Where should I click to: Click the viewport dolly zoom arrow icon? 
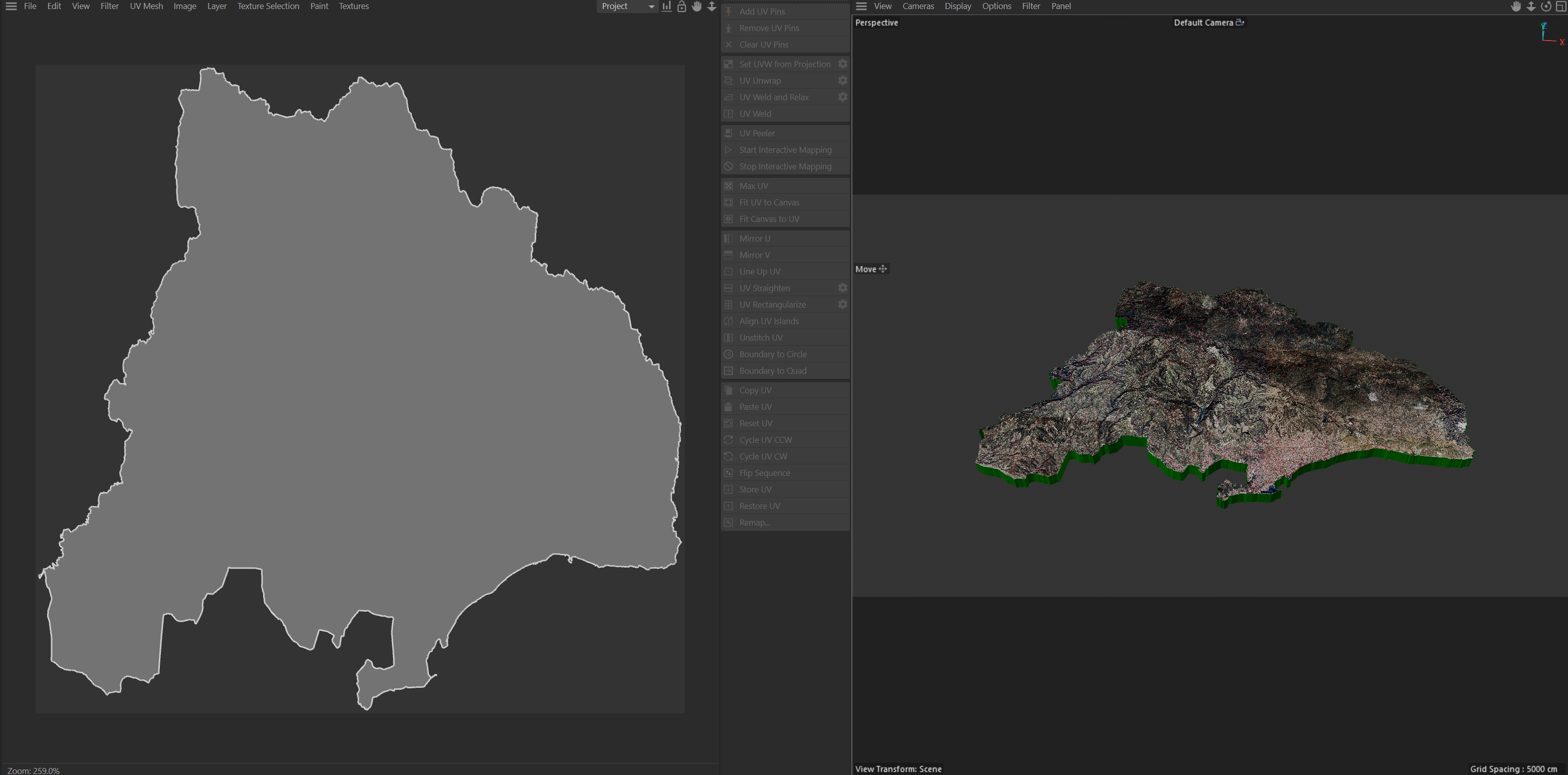pos(1530,6)
